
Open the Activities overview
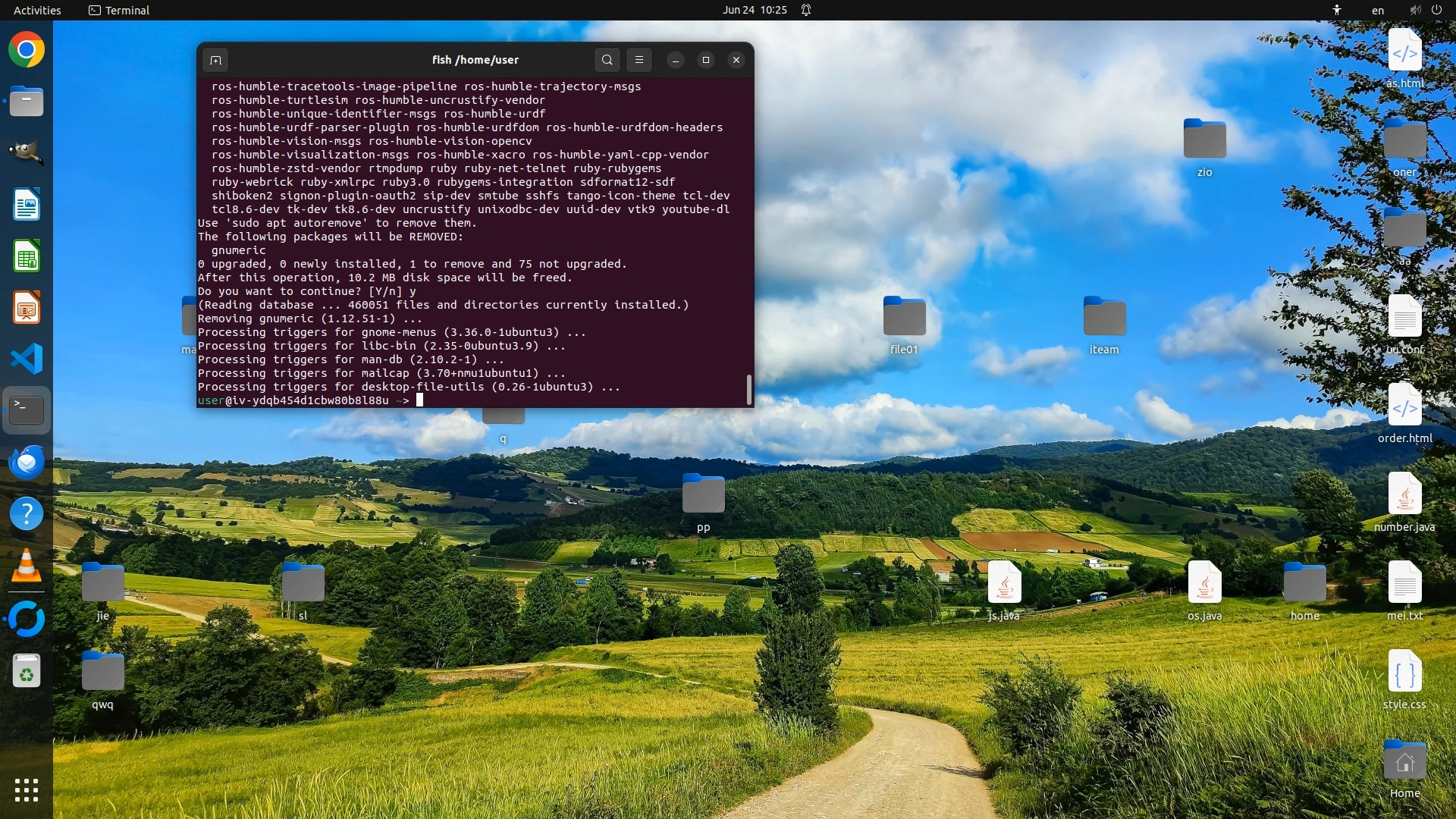coord(37,10)
